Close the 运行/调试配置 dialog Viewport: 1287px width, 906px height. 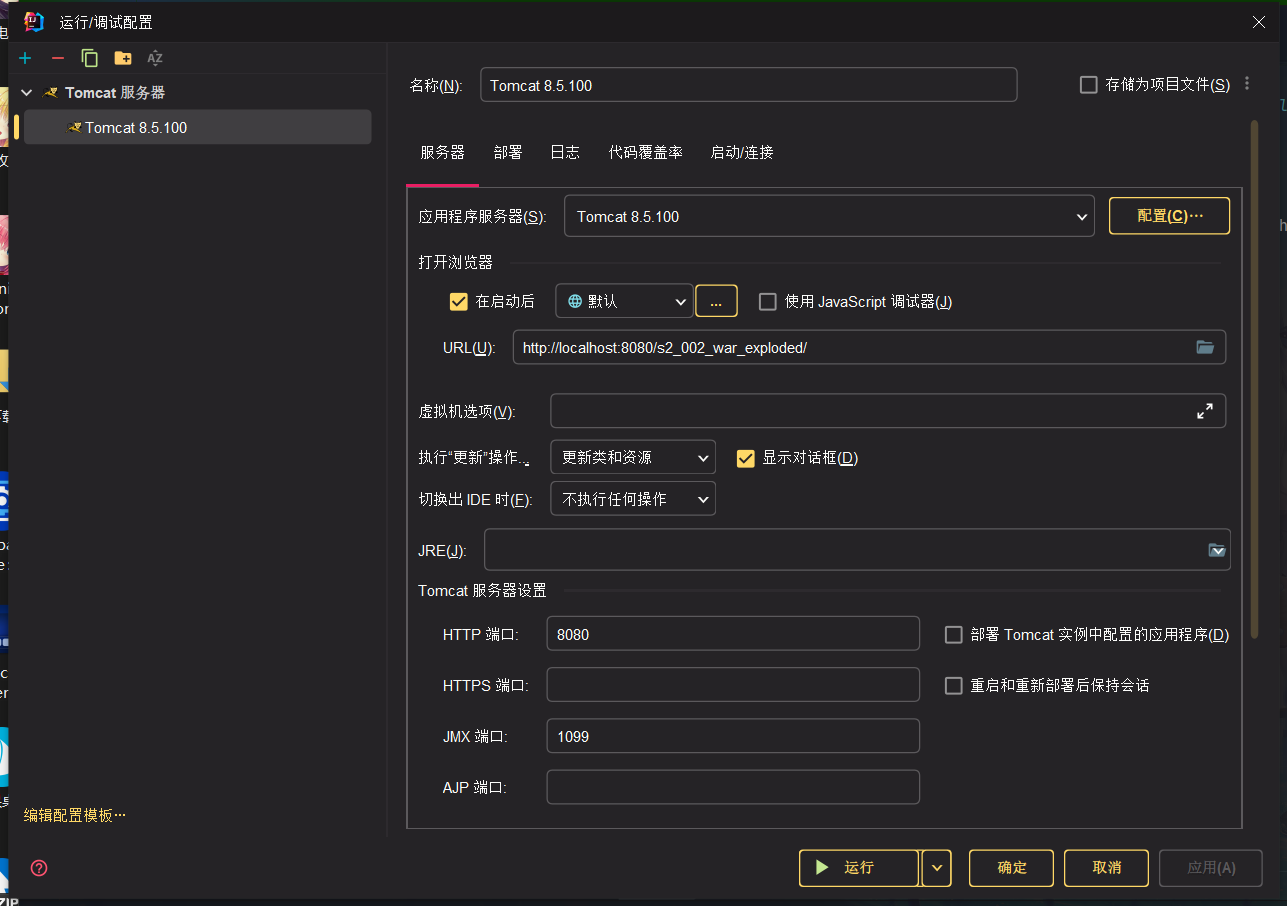point(1259,22)
